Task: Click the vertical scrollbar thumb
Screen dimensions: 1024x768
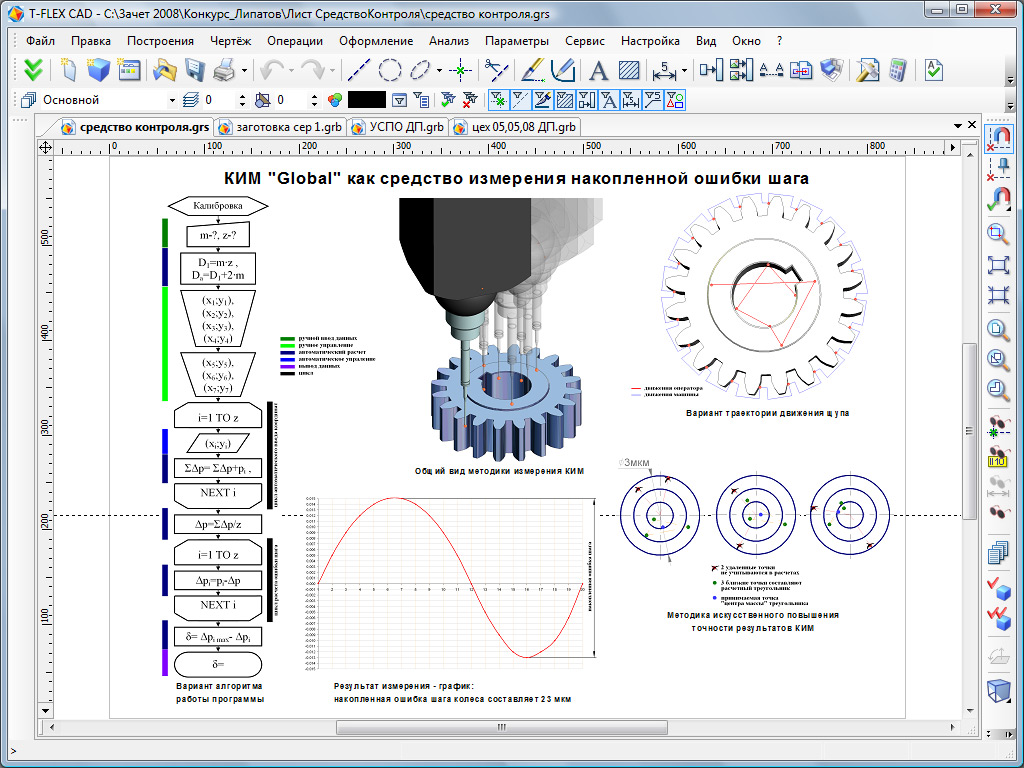Action: click(970, 431)
